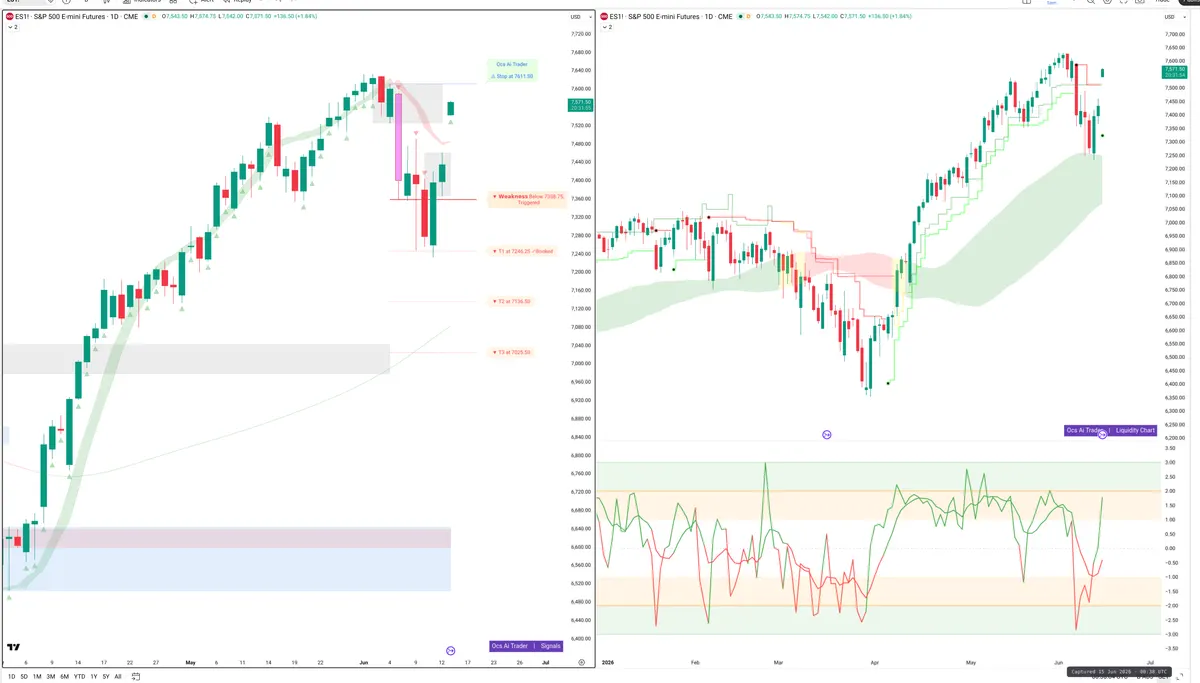Click the 'May' label on the Signals time axis
The height and width of the screenshot is (683, 1200).
pyautogui.click(x=189, y=663)
